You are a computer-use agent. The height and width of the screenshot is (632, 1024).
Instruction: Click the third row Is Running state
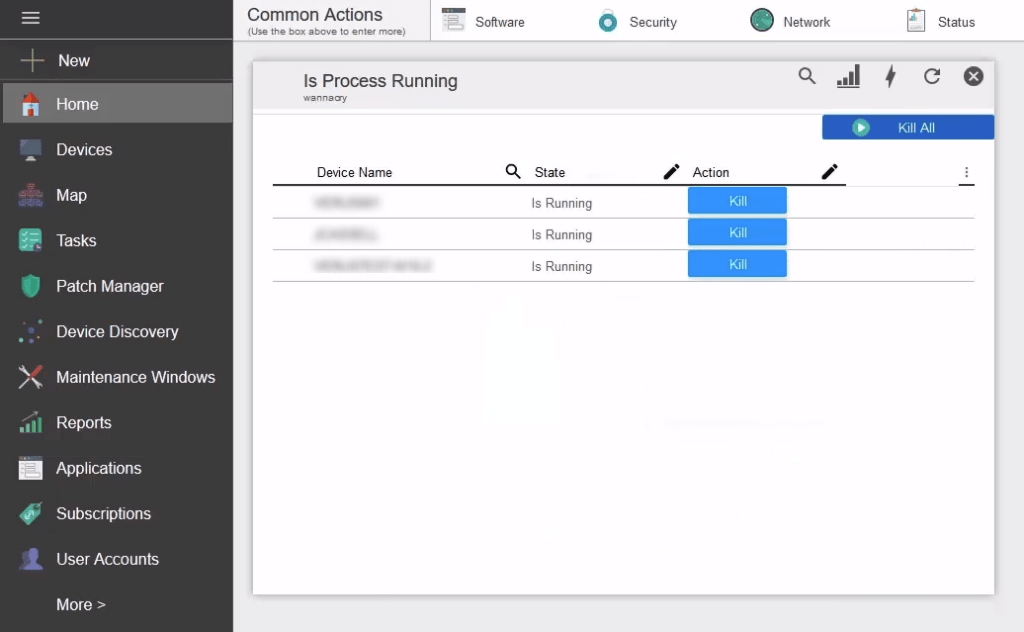pyautogui.click(x=562, y=266)
